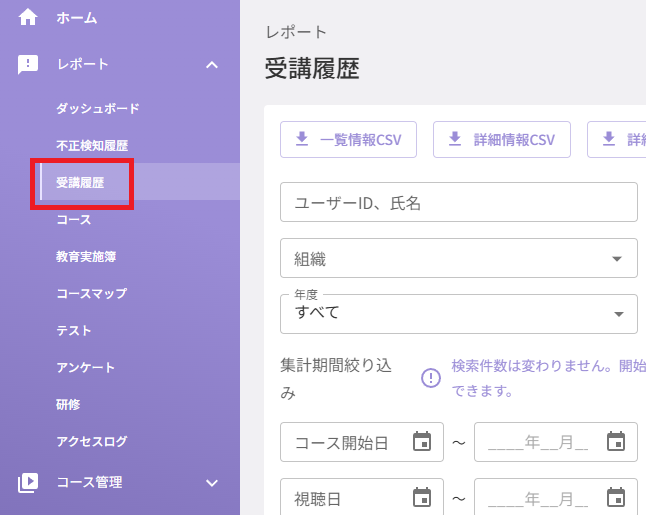Open アンケート in sidebar
Viewport: 646px width, 515px height.
click(85, 368)
